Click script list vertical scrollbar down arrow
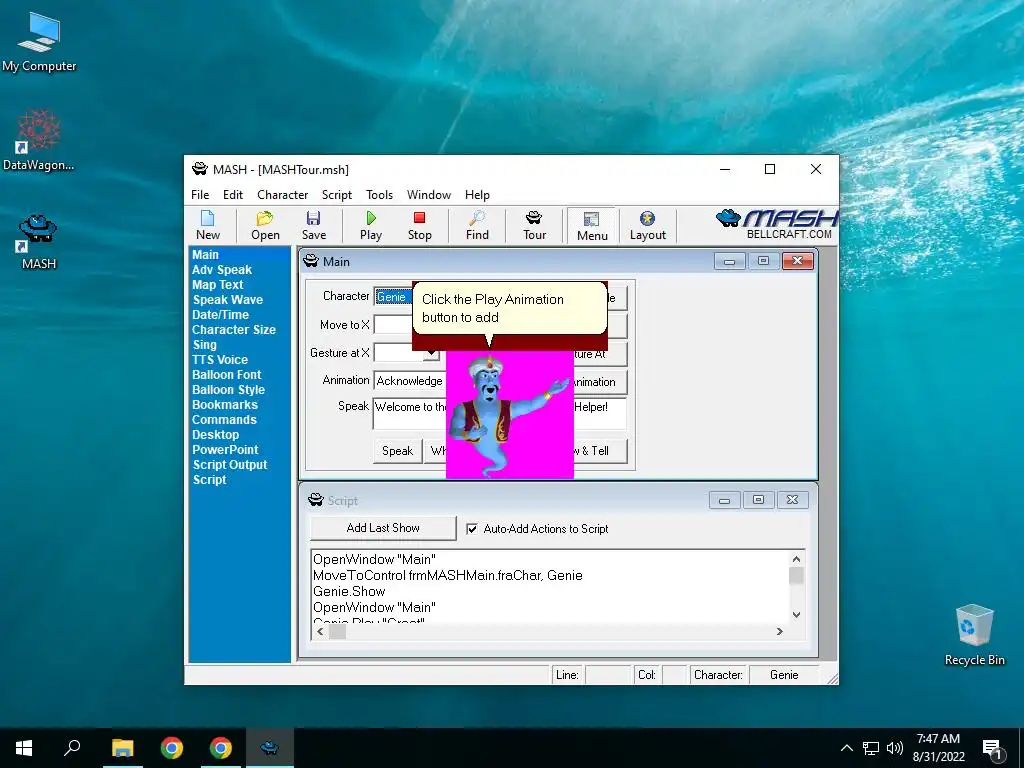The image size is (1024, 768). click(x=796, y=615)
